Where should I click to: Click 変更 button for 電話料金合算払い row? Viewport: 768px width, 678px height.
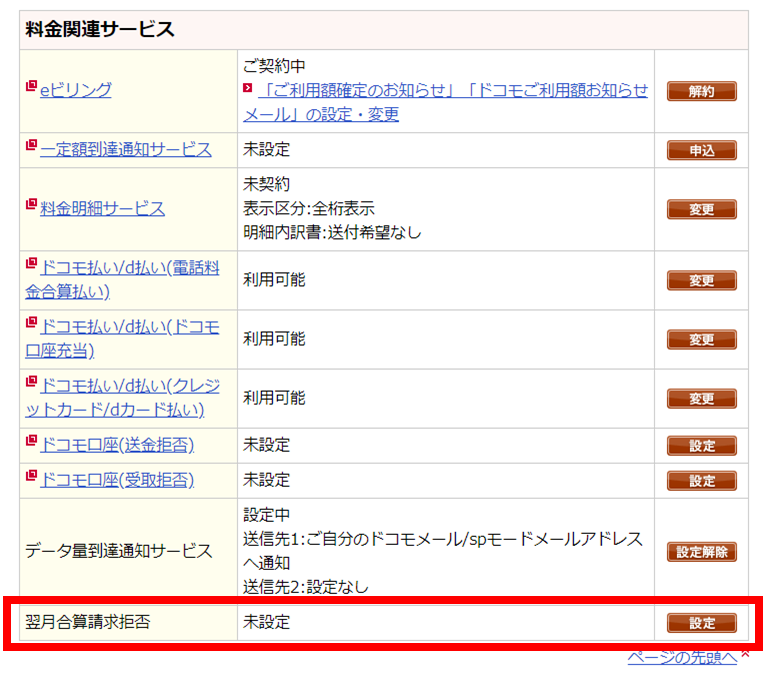pyautogui.click(x=701, y=280)
